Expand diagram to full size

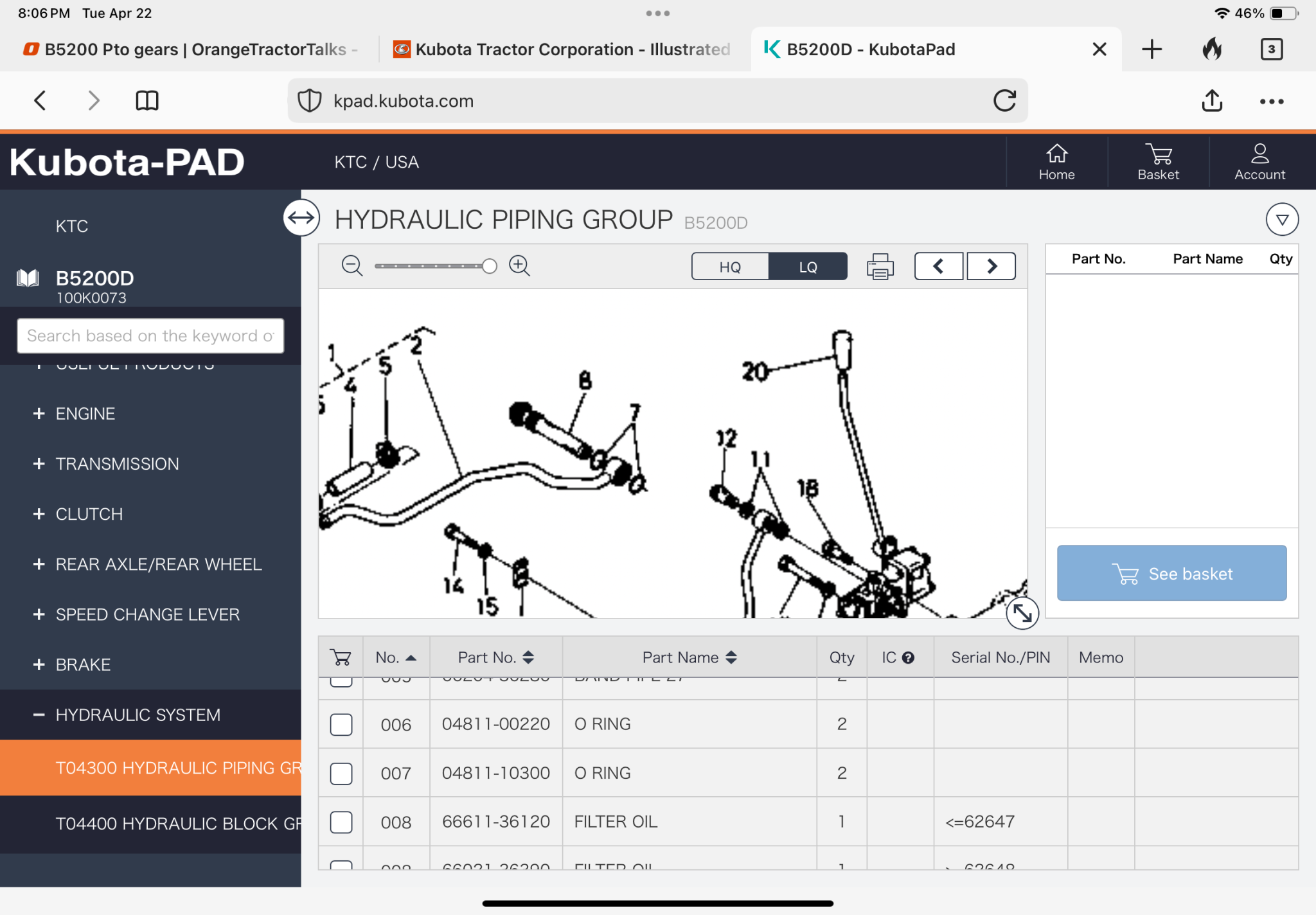click(x=1022, y=612)
